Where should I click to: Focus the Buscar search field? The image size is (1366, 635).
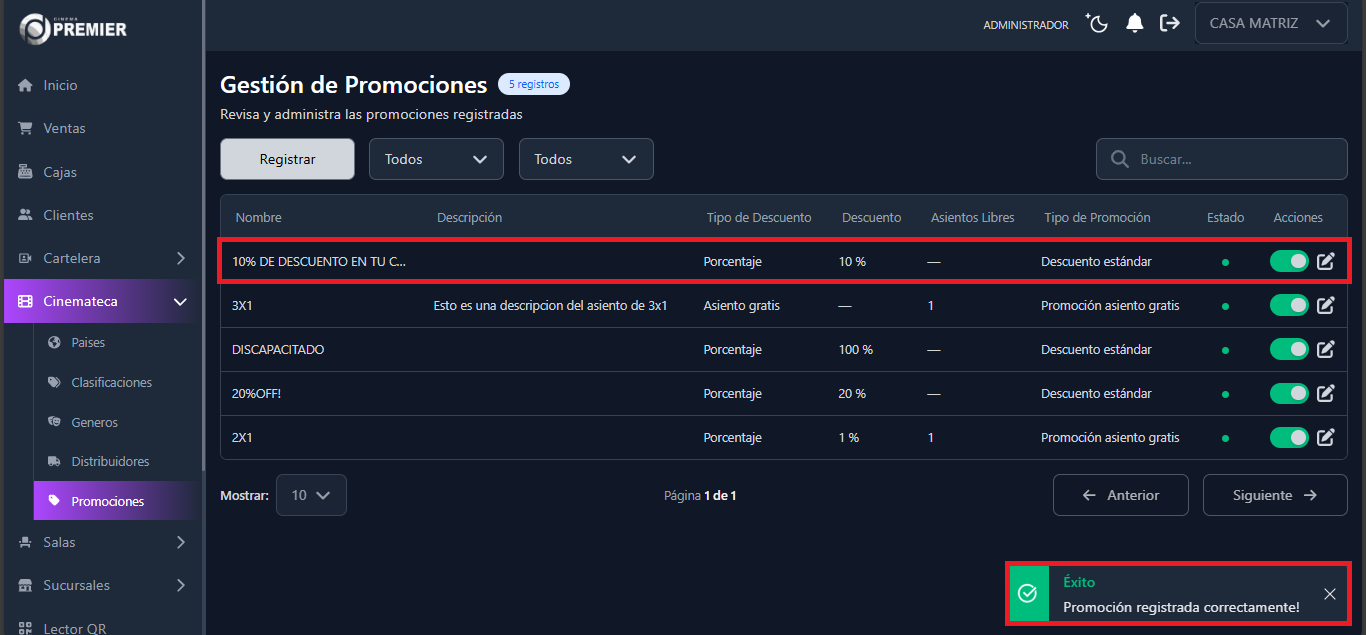(1235, 159)
